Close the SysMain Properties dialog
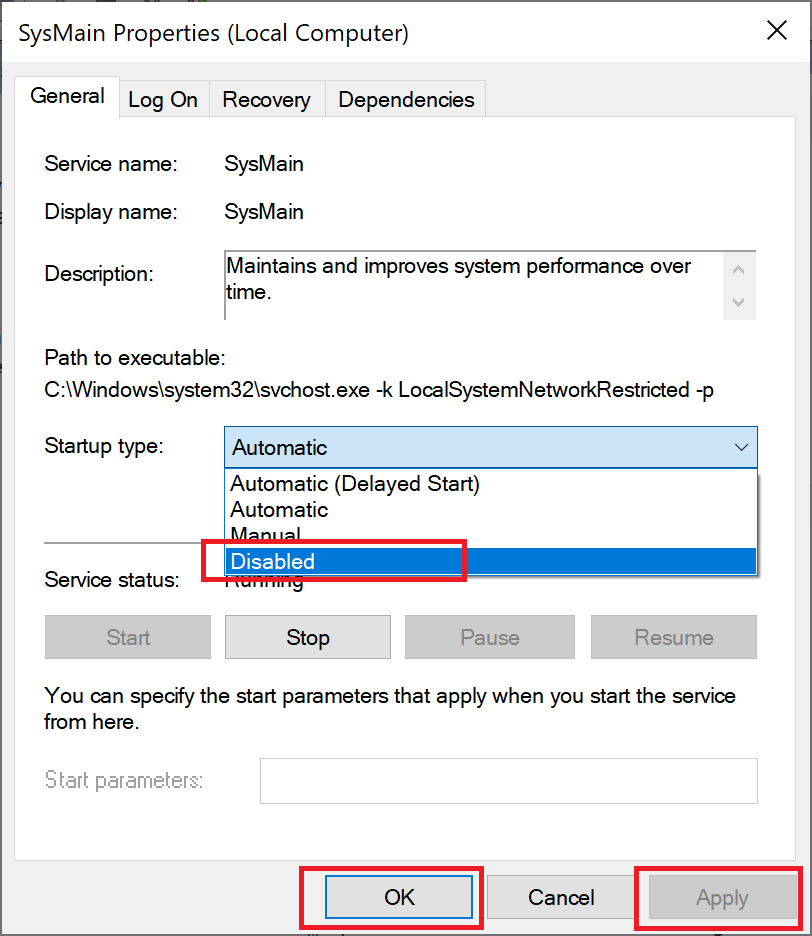The image size is (812, 936). [777, 31]
